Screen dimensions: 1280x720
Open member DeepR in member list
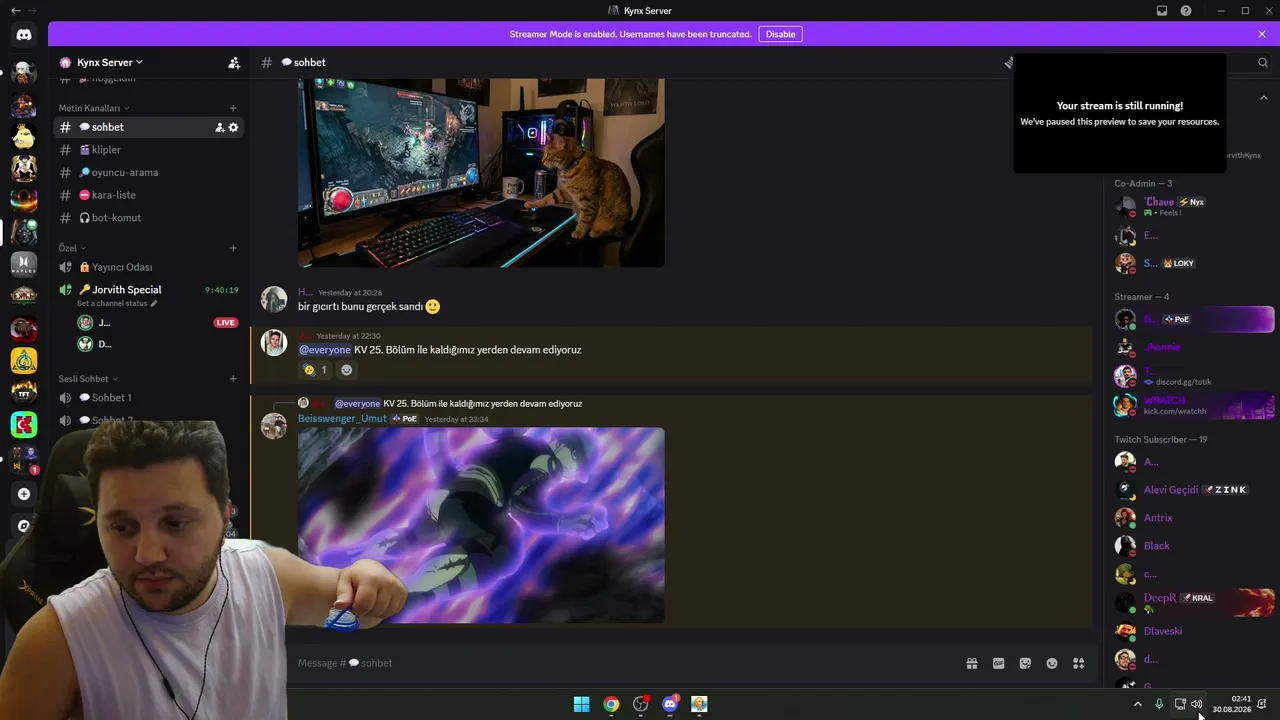1194,603
